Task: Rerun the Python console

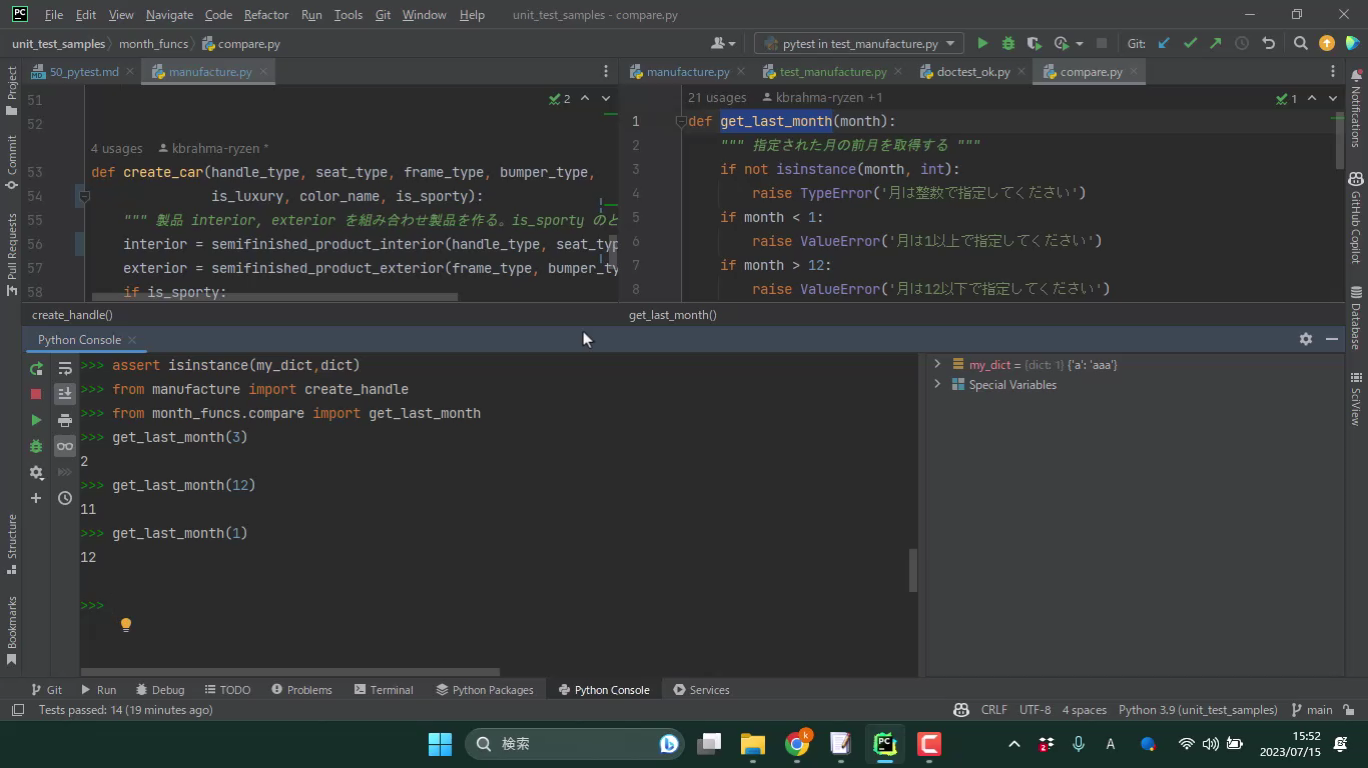Action: [x=36, y=369]
